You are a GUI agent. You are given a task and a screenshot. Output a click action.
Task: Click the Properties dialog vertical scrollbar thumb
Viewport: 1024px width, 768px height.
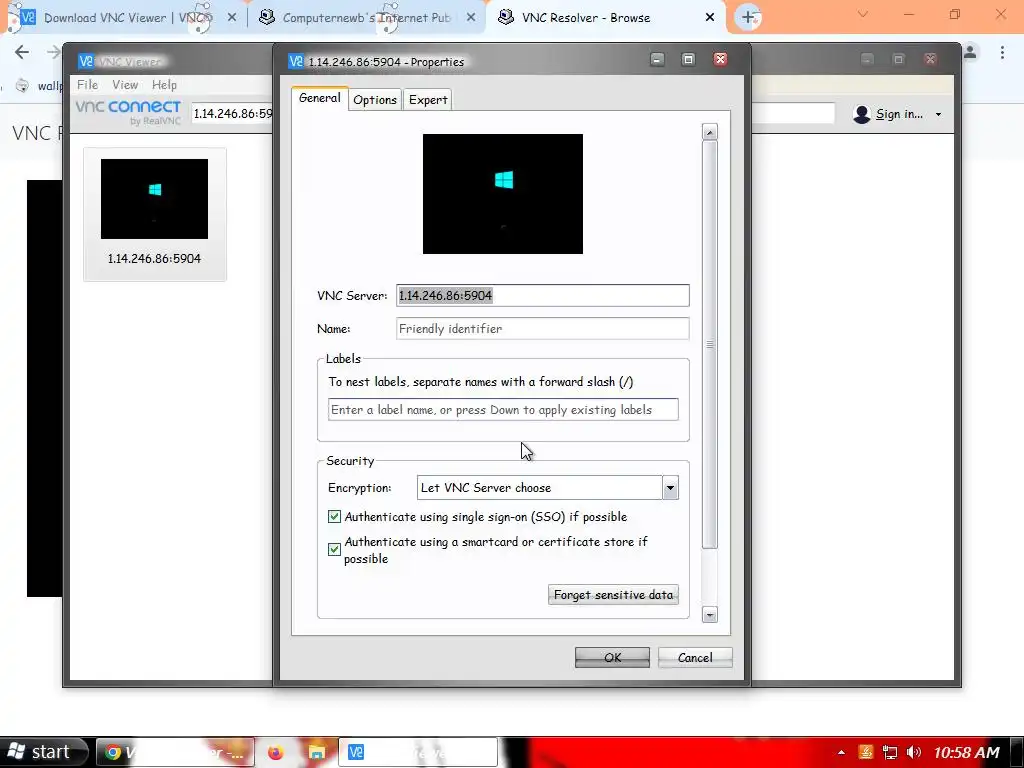[710, 344]
